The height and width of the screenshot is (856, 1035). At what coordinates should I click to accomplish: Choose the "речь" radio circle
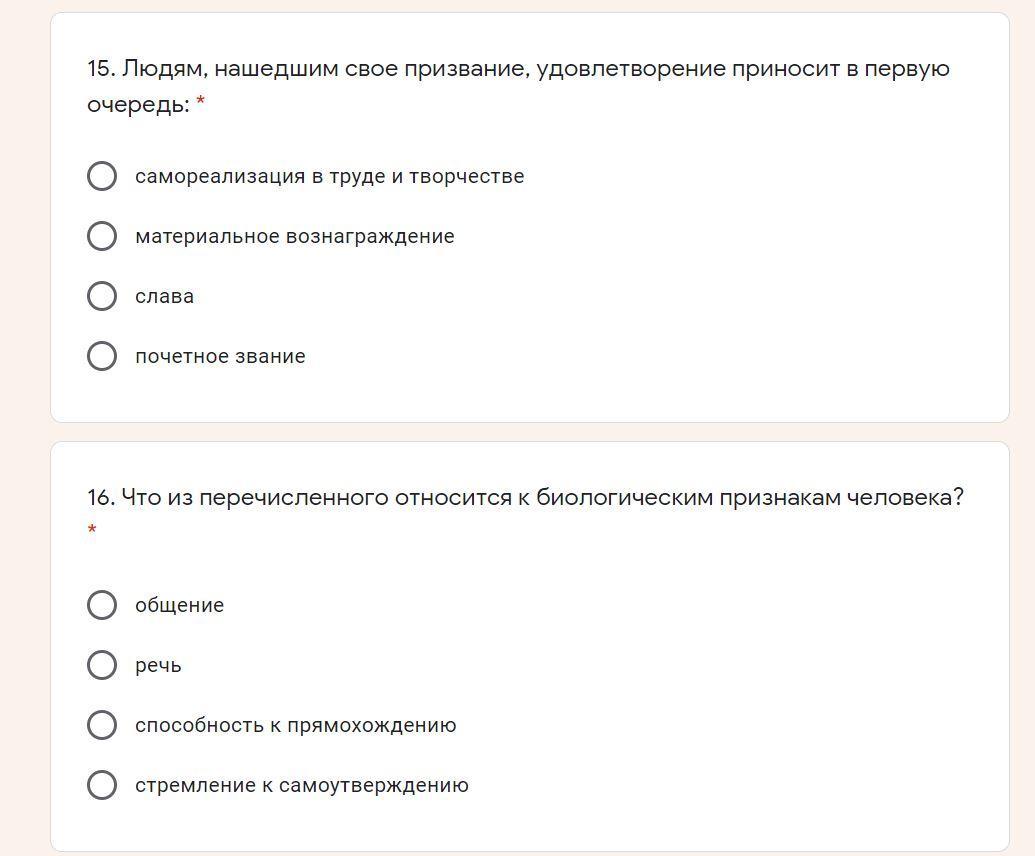tap(102, 665)
